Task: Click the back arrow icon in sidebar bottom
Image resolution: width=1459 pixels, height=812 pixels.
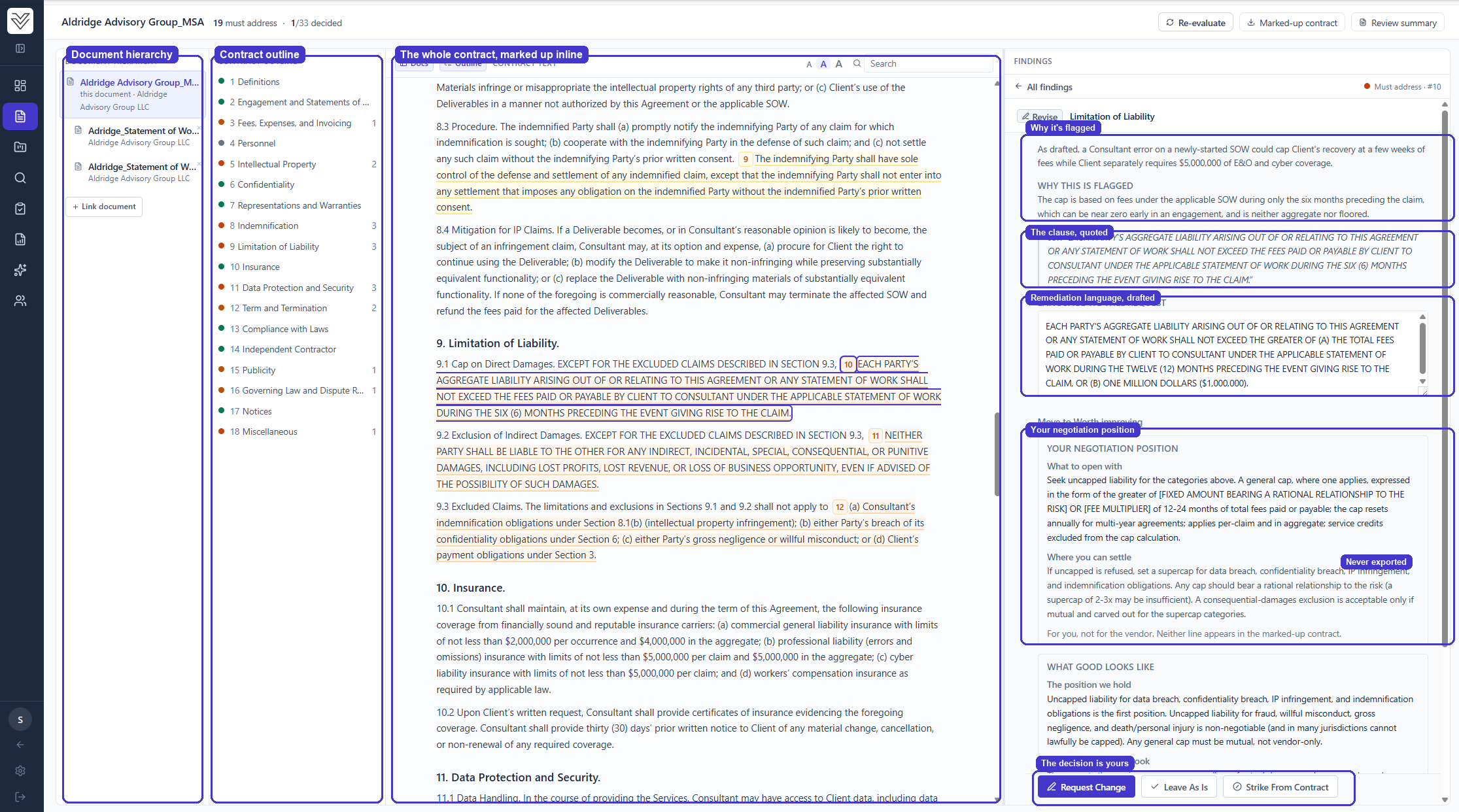Action: coord(20,745)
